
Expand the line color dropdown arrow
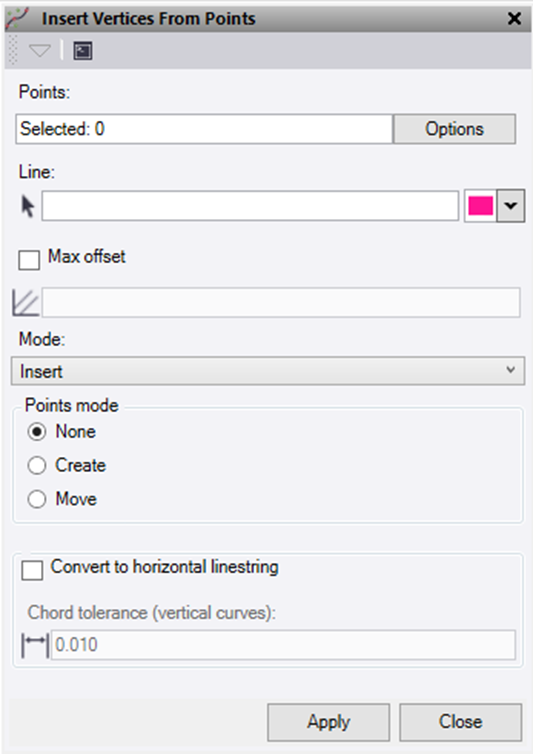(510, 206)
